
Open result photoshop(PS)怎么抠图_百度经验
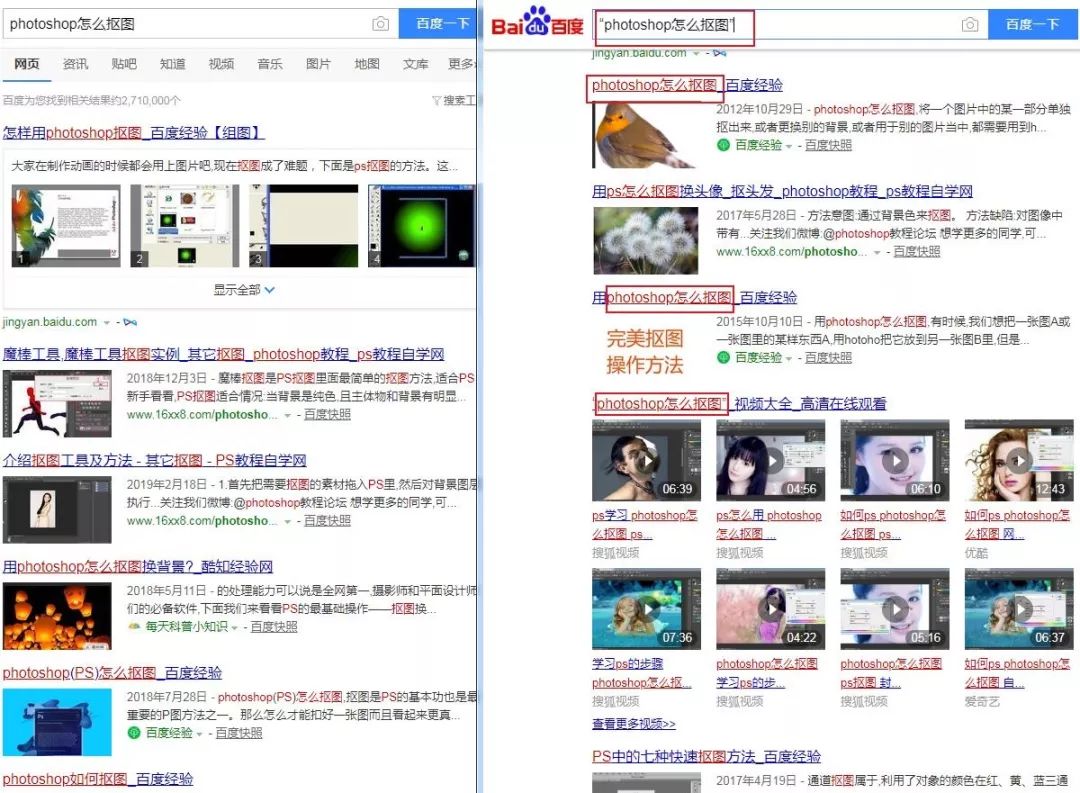[x=112, y=672]
